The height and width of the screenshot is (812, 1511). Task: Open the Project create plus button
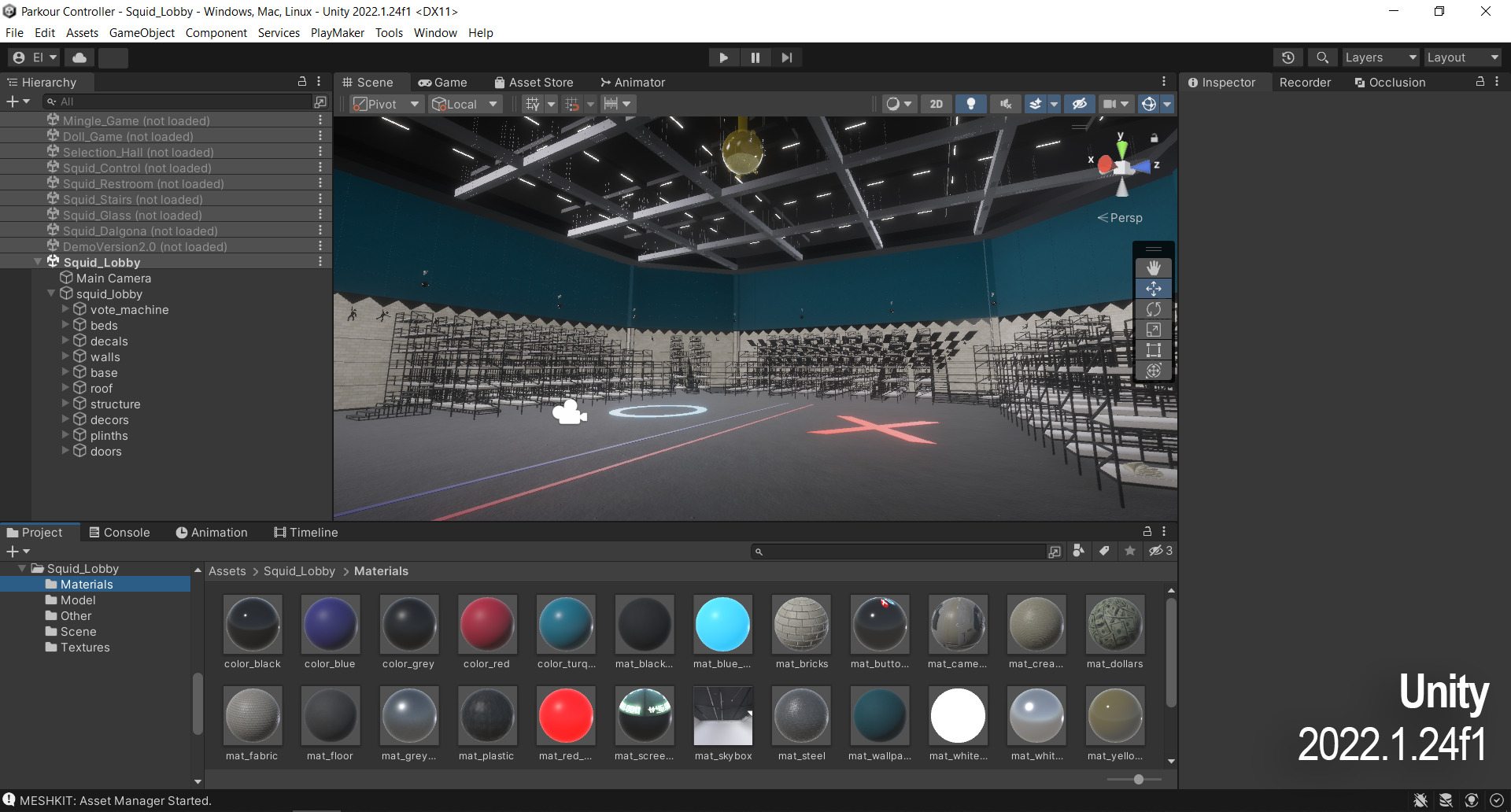(x=17, y=552)
